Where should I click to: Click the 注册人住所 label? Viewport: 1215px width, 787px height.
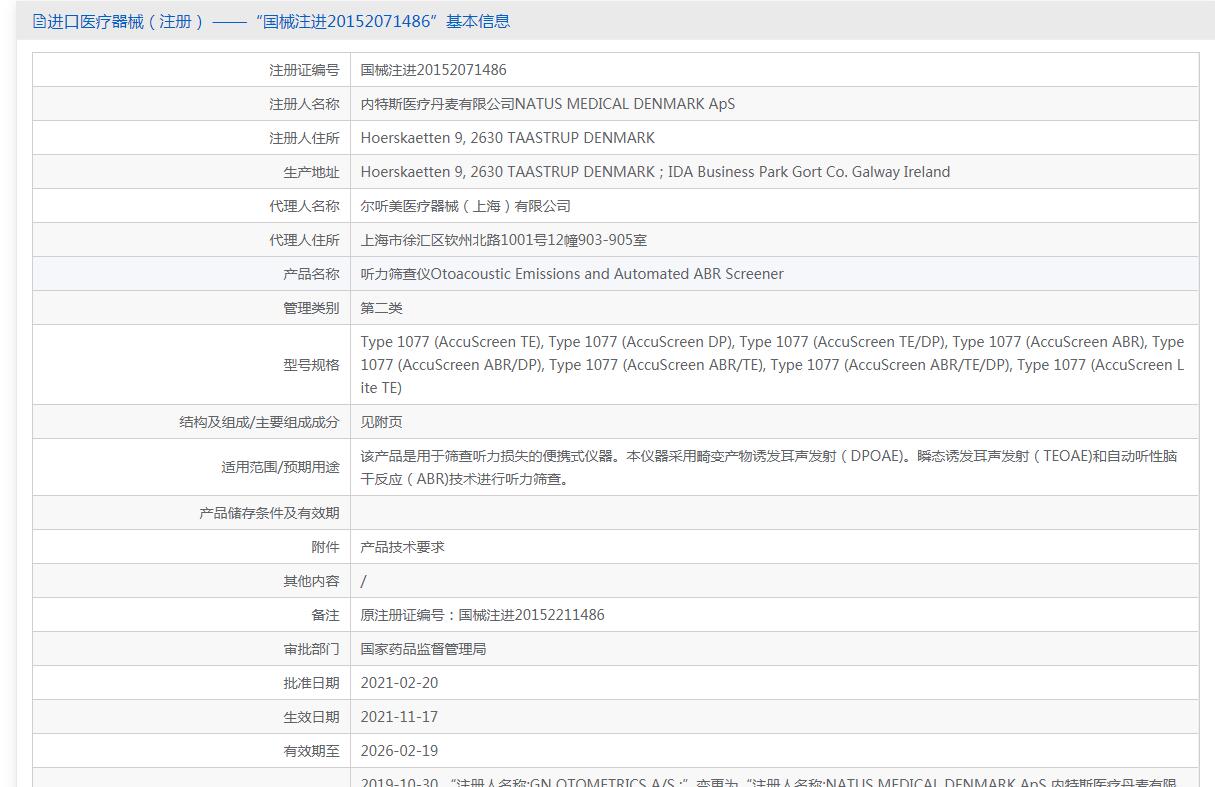pos(304,138)
